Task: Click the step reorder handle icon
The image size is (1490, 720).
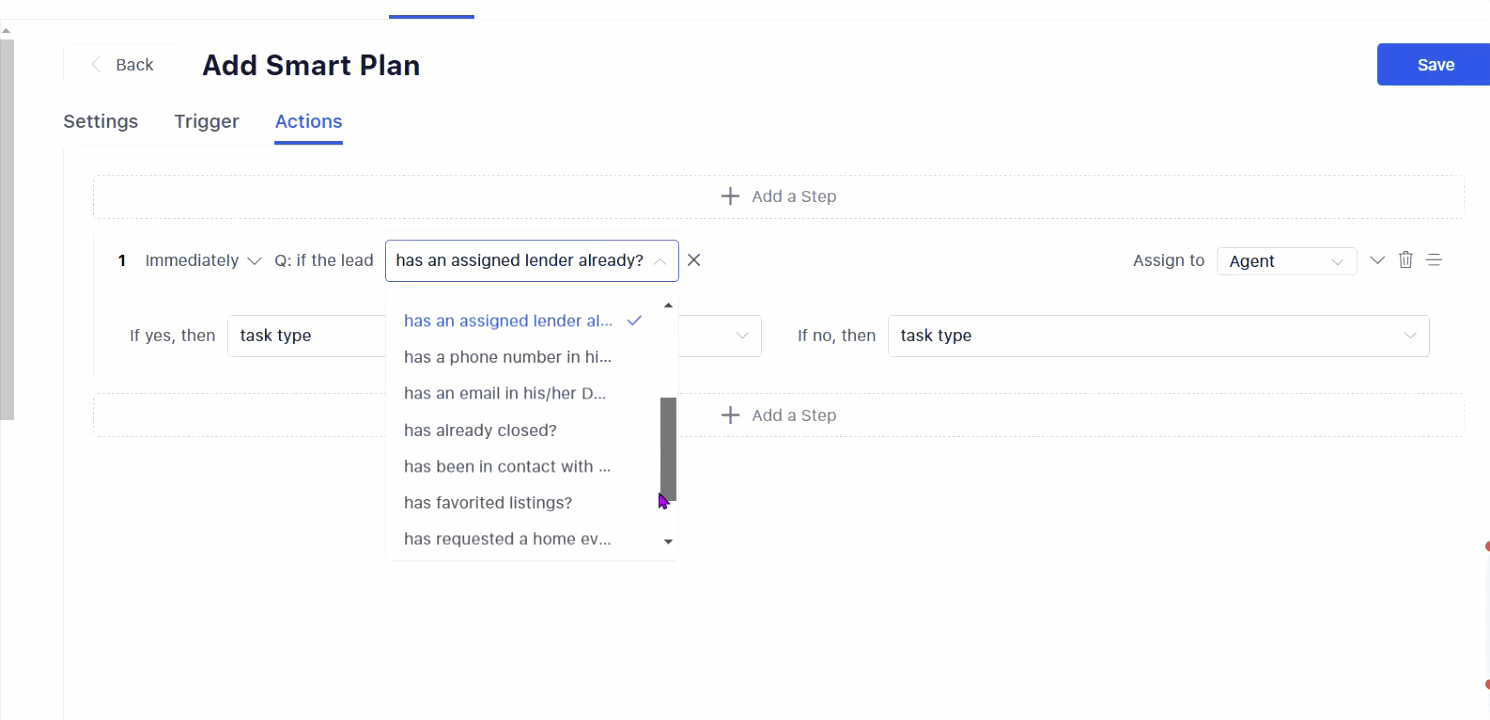Action: (x=1434, y=260)
